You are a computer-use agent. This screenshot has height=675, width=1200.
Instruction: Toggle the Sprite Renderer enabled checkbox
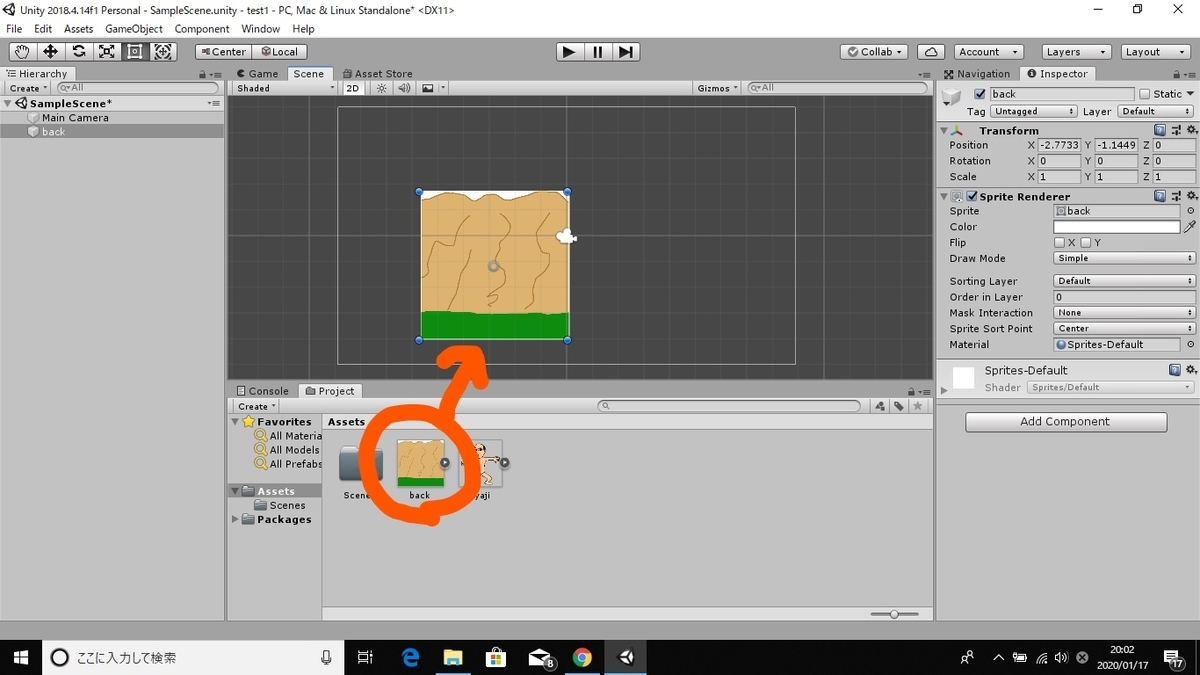click(x=972, y=197)
